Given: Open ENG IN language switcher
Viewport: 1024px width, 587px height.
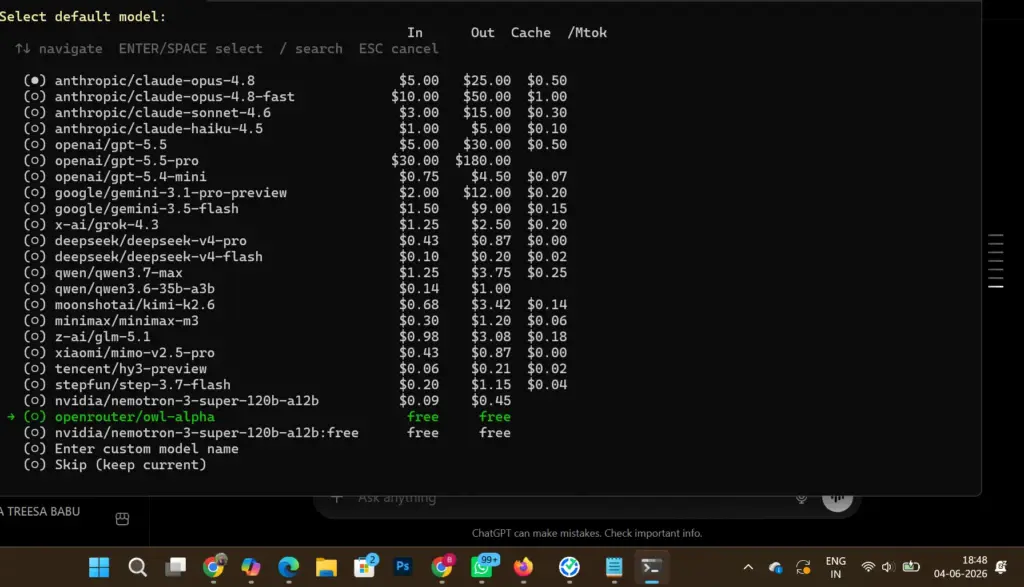Looking at the screenshot, I should 835,567.
